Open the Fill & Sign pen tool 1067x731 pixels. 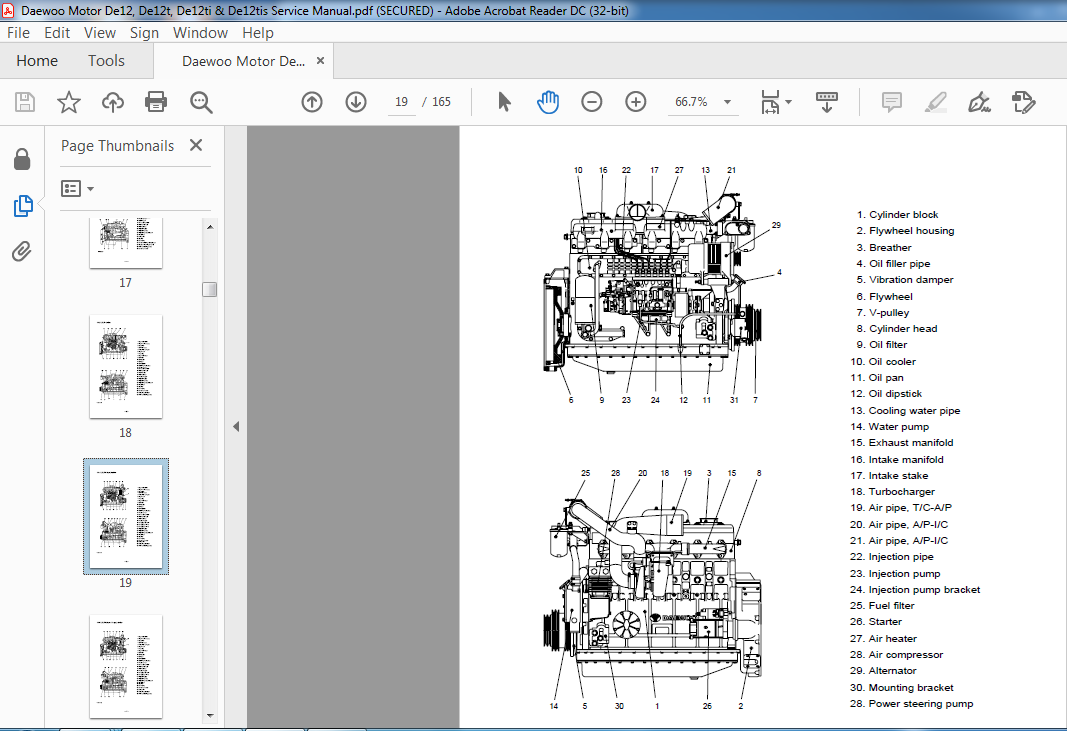click(x=979, y=102)
